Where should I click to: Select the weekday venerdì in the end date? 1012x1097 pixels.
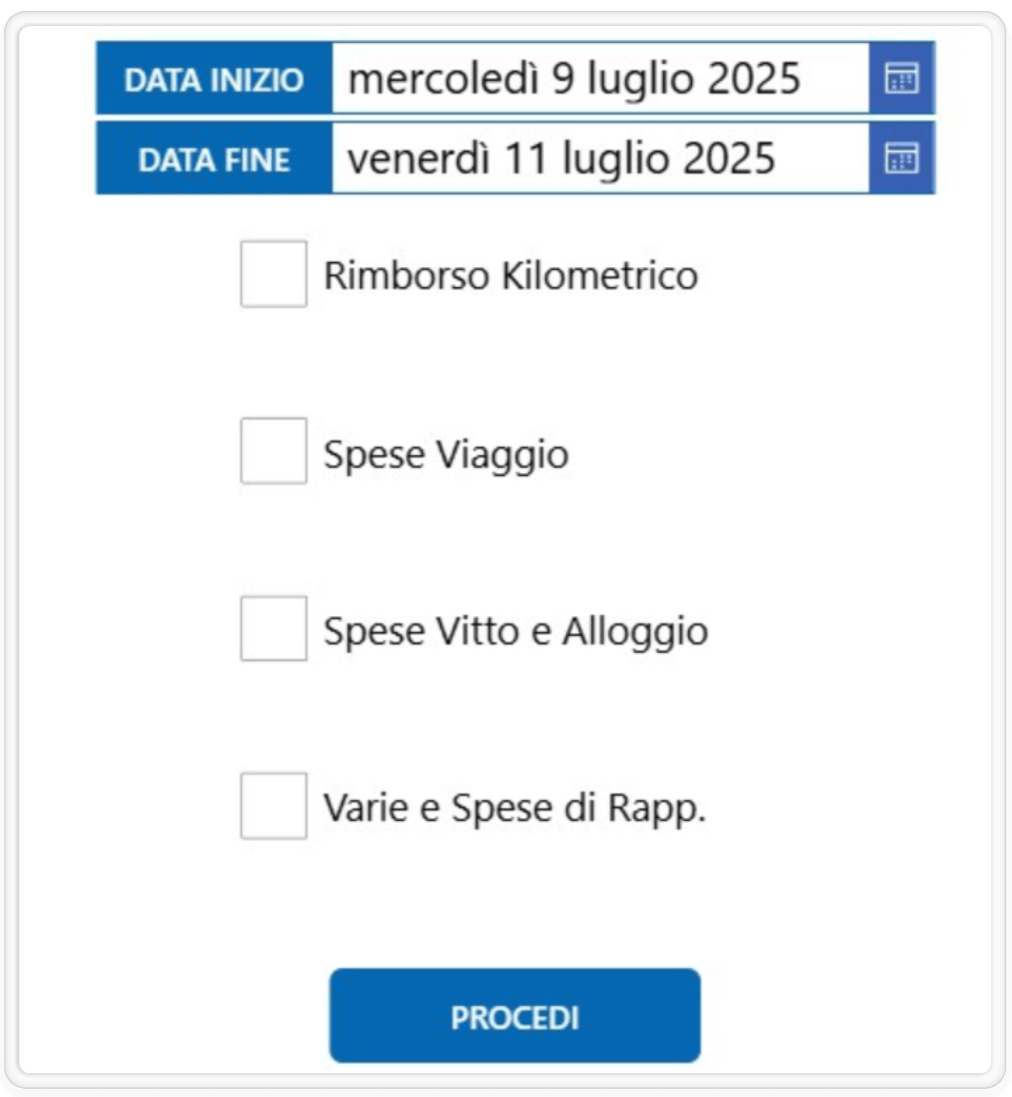pyautogui.click(x=418, y=159)
